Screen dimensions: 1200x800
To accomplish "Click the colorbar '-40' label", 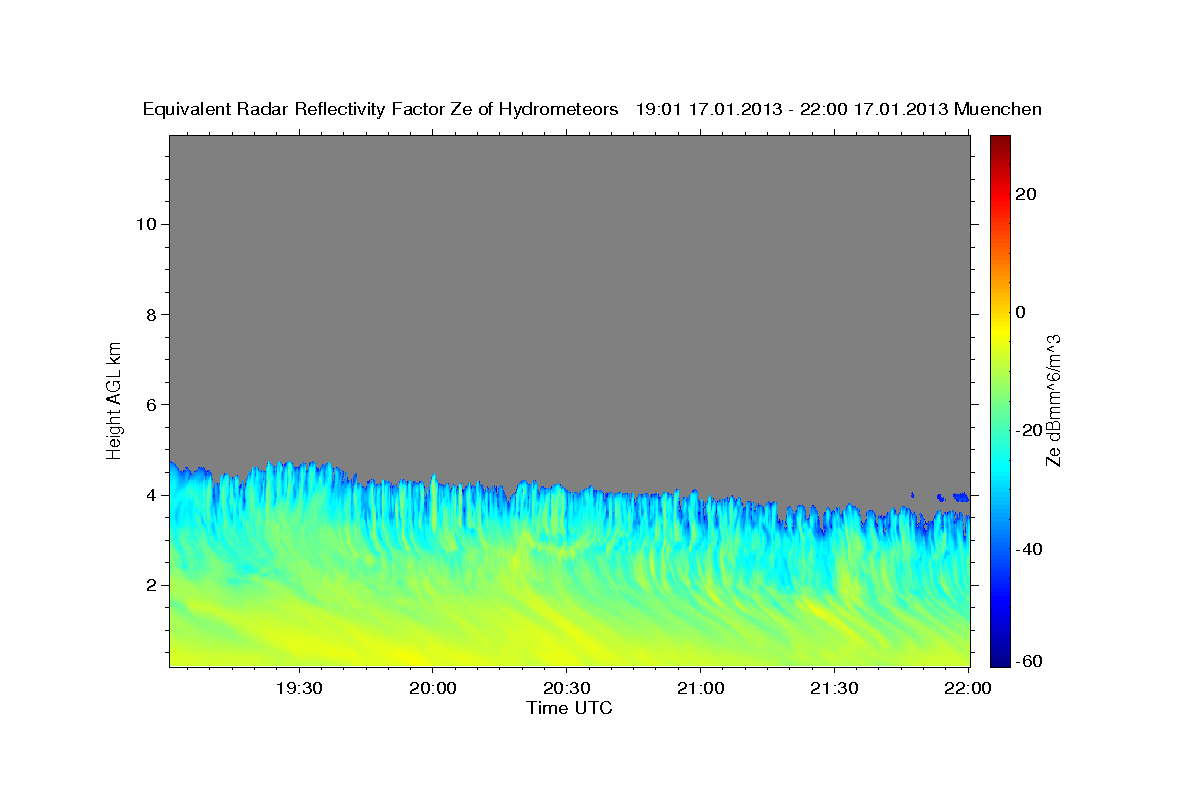I will [1030, 549].
